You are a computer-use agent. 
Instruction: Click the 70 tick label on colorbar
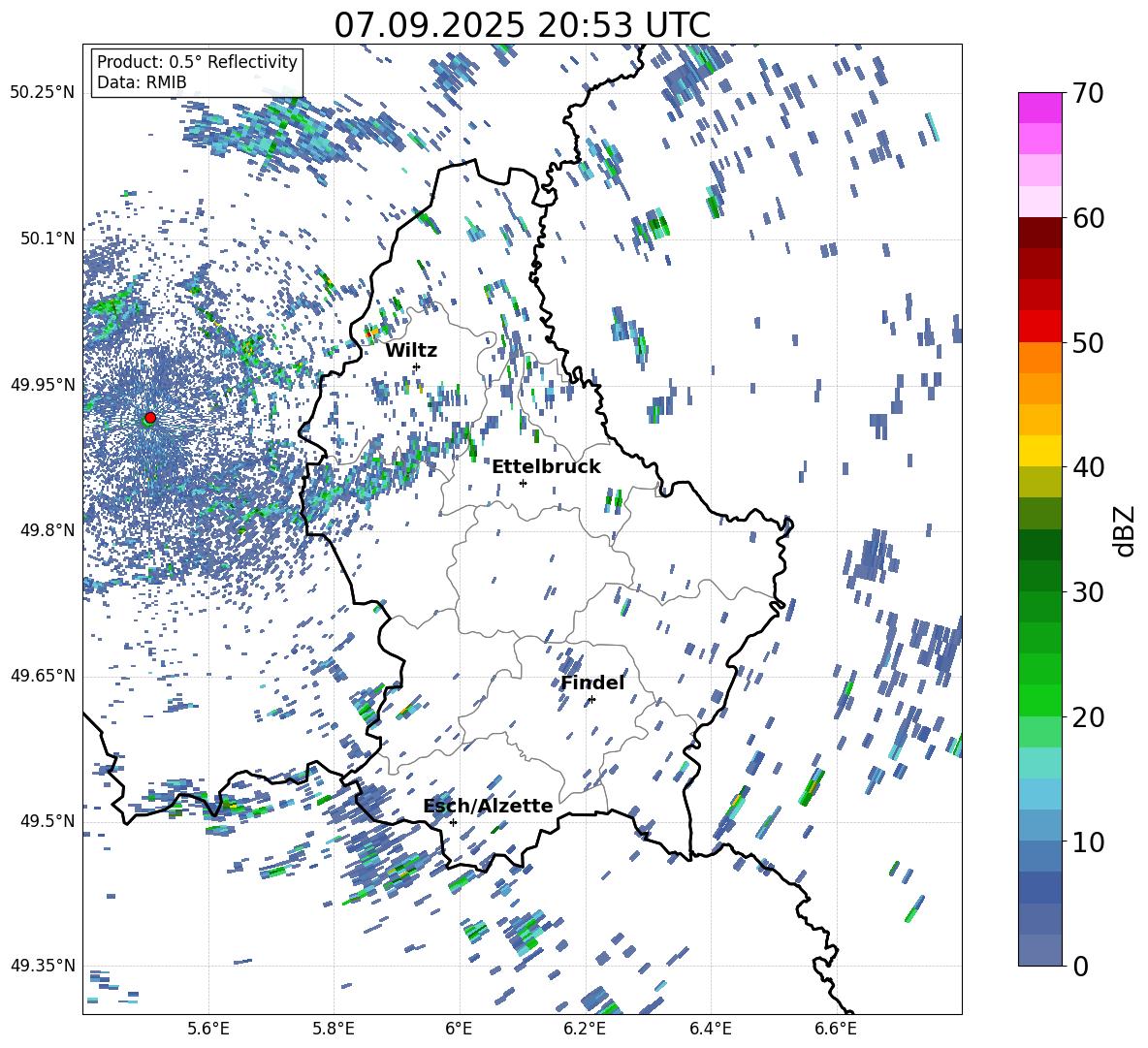[1087, 94]
